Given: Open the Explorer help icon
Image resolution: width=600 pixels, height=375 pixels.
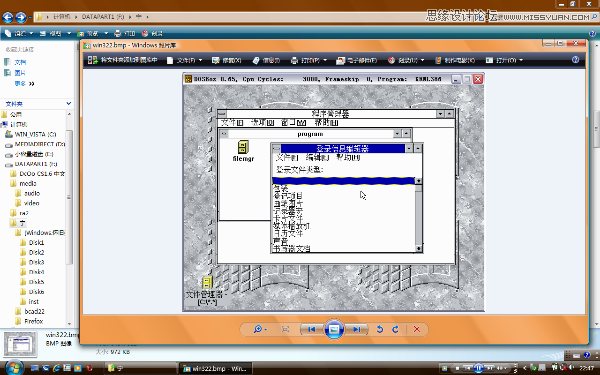Looking at the screenshot, I should pos(592,34).
